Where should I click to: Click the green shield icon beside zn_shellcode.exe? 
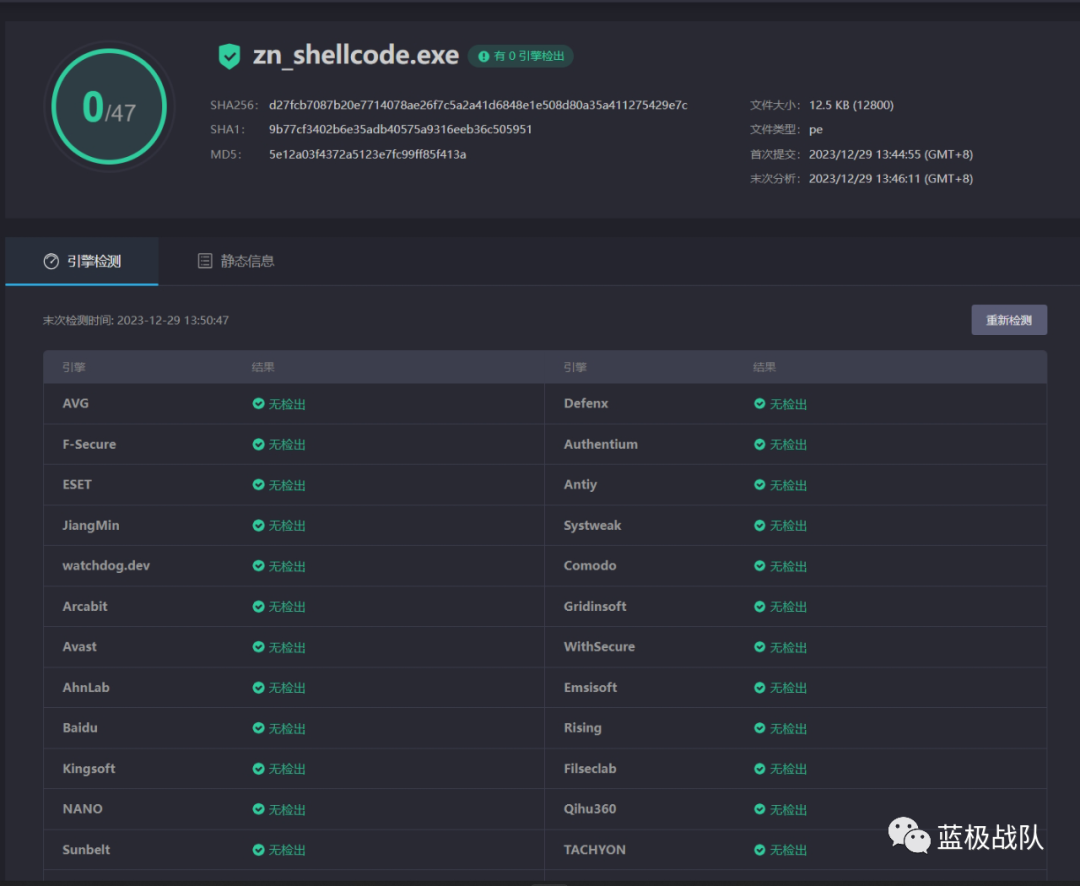point(229,56)
